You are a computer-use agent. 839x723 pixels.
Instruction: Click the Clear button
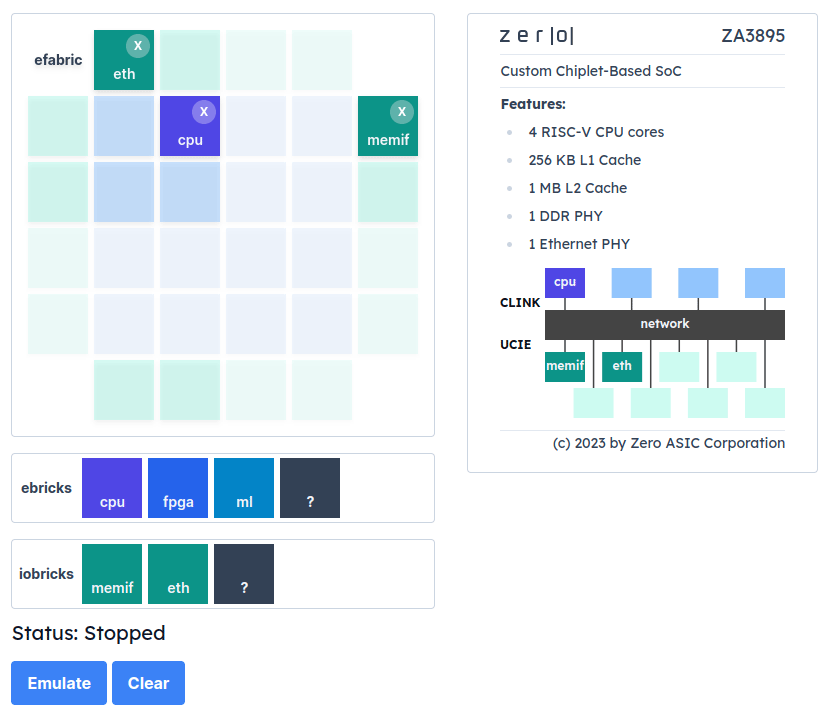[x=148, y=683]
